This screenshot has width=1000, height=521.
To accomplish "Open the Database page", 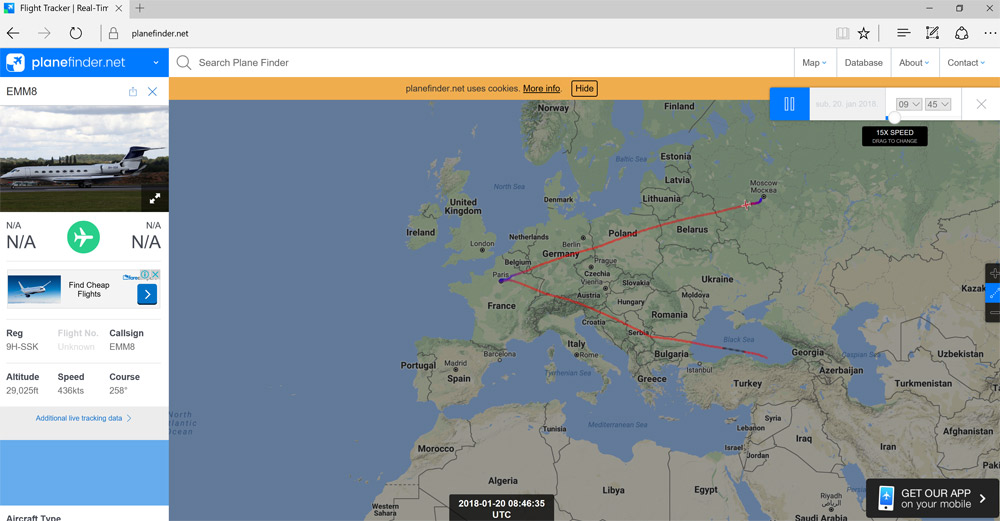I will tap(864, 62).
